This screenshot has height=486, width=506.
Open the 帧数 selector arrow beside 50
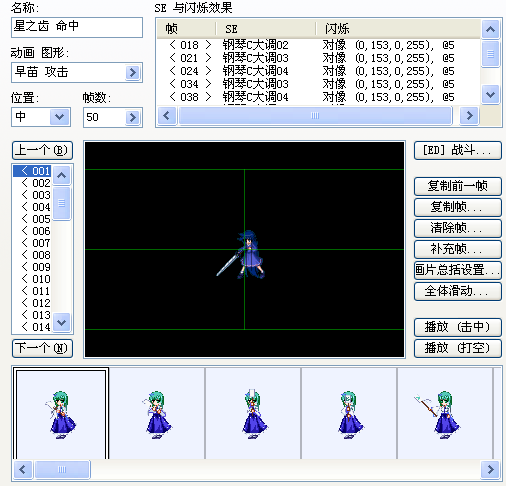point(133,117)
